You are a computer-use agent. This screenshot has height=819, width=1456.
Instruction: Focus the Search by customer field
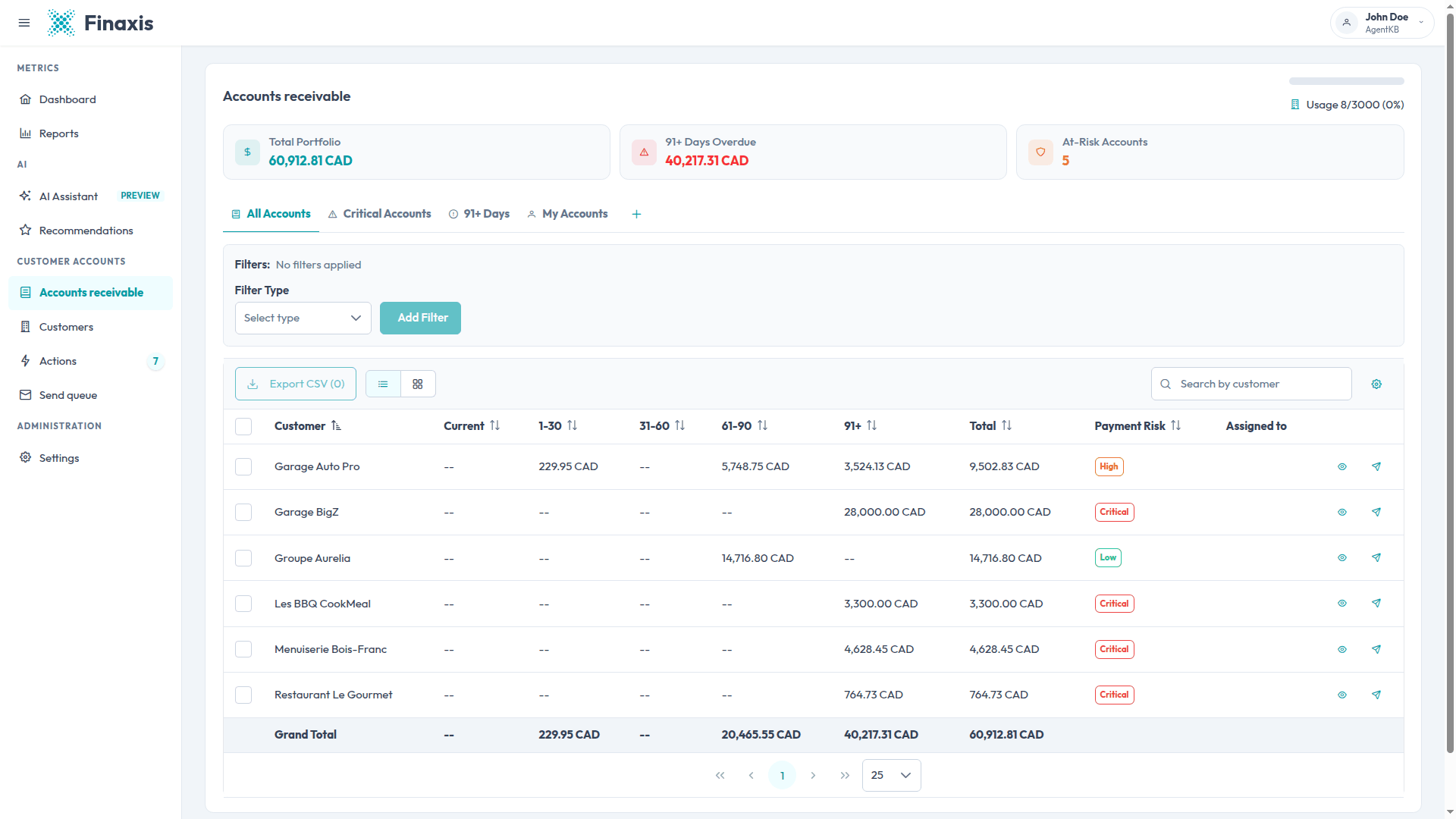click(1251, 384)
